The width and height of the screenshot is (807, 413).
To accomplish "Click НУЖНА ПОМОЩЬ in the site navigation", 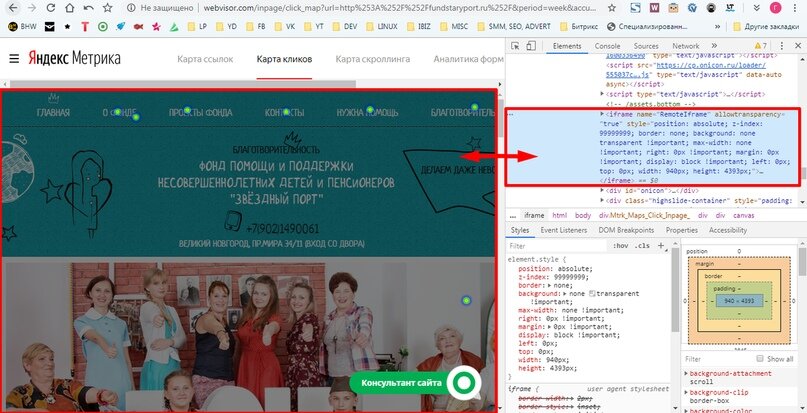I will pyautogui.click(x=367, y=112).
